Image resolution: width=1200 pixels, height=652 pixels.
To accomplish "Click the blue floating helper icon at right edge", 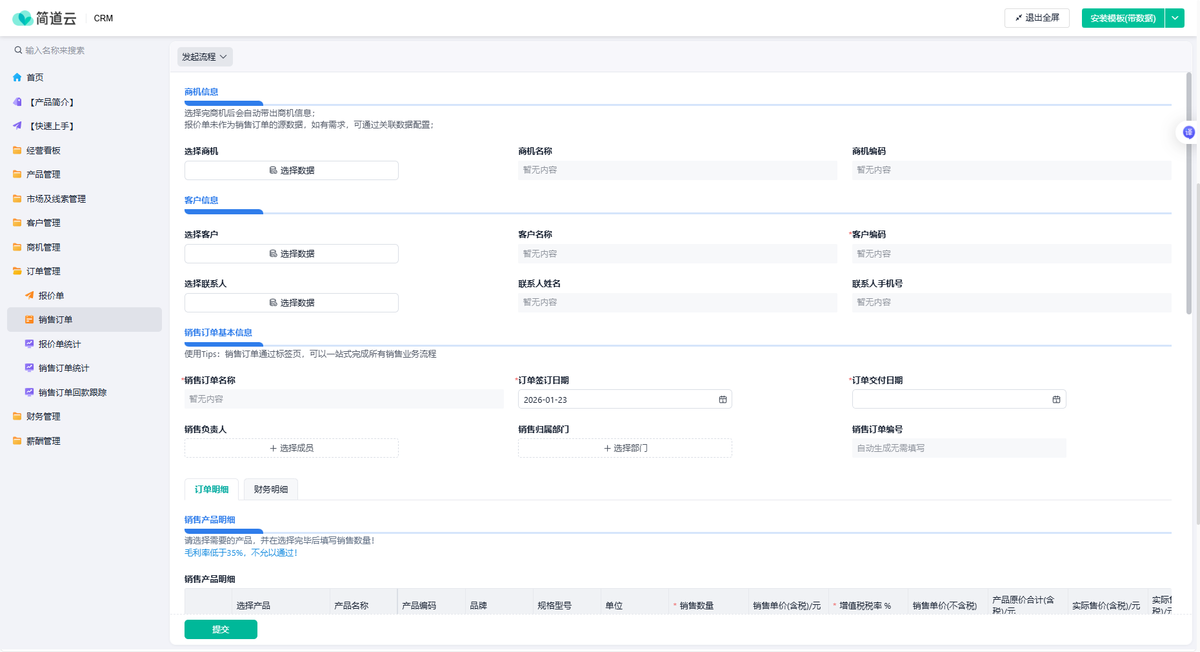I will pos(1189,132).
